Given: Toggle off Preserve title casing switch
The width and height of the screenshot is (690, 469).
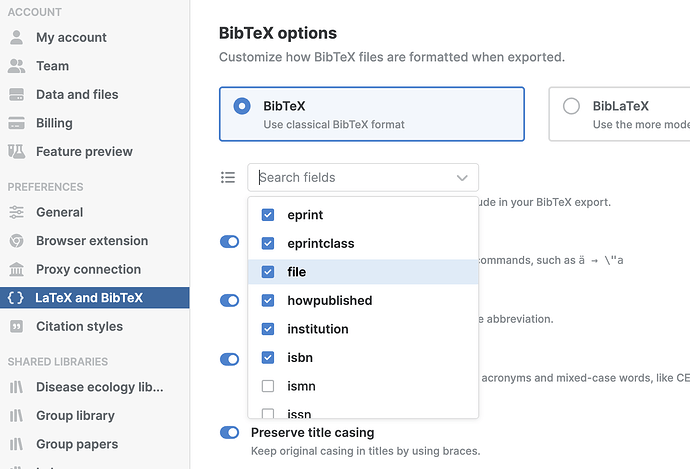Looking at the screenshot, I should pos(229,432).
